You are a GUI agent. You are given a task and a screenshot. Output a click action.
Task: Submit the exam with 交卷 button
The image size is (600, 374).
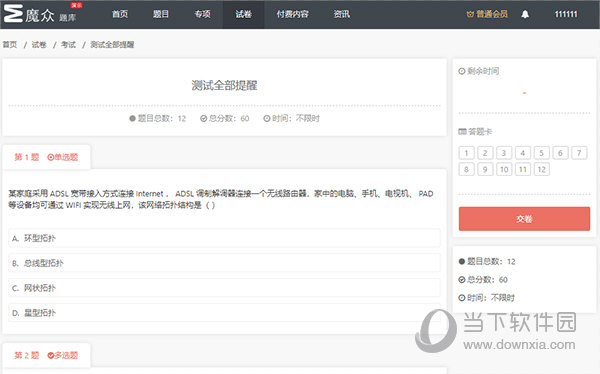(524, 219)
